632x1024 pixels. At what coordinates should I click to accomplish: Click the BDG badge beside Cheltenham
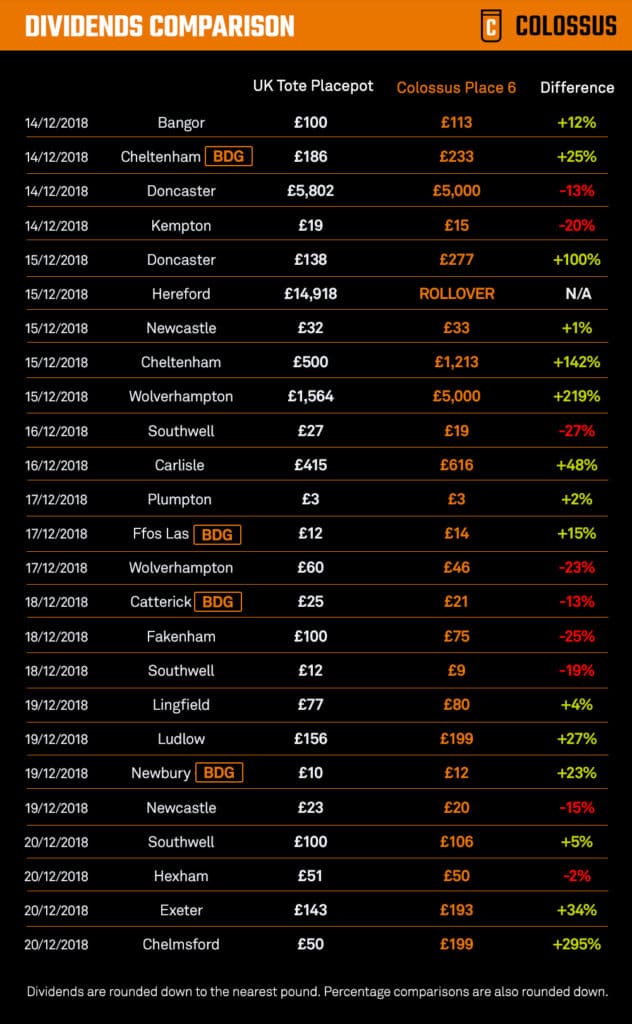228,157
